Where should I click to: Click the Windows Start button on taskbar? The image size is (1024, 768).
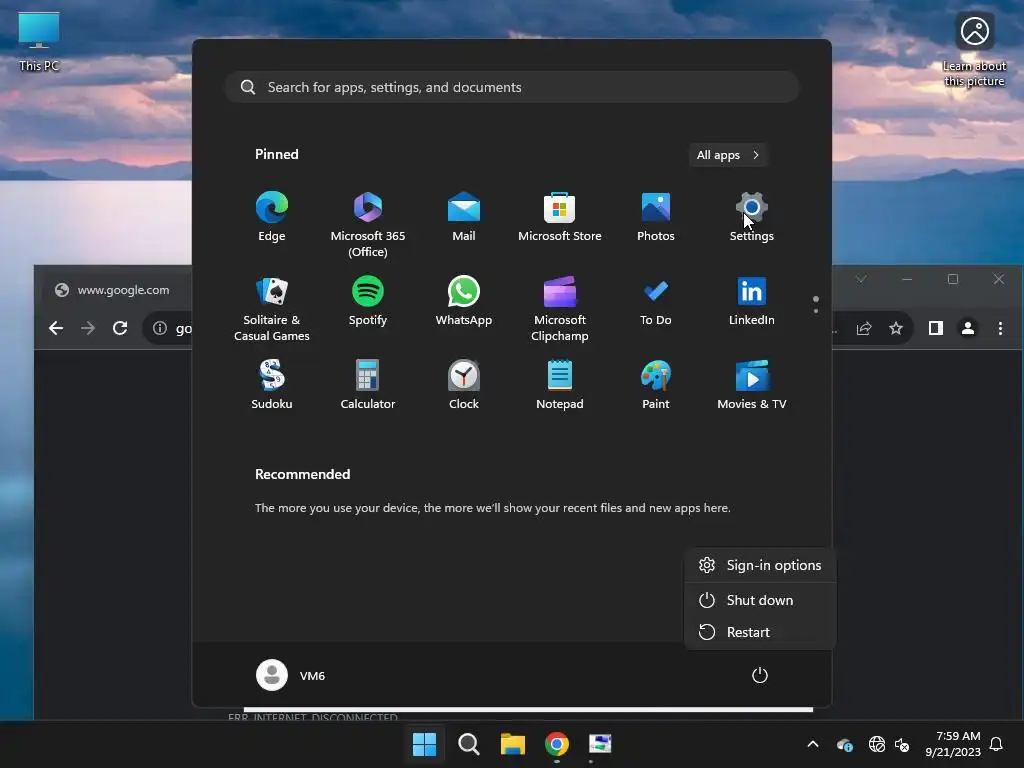point(424,744)
